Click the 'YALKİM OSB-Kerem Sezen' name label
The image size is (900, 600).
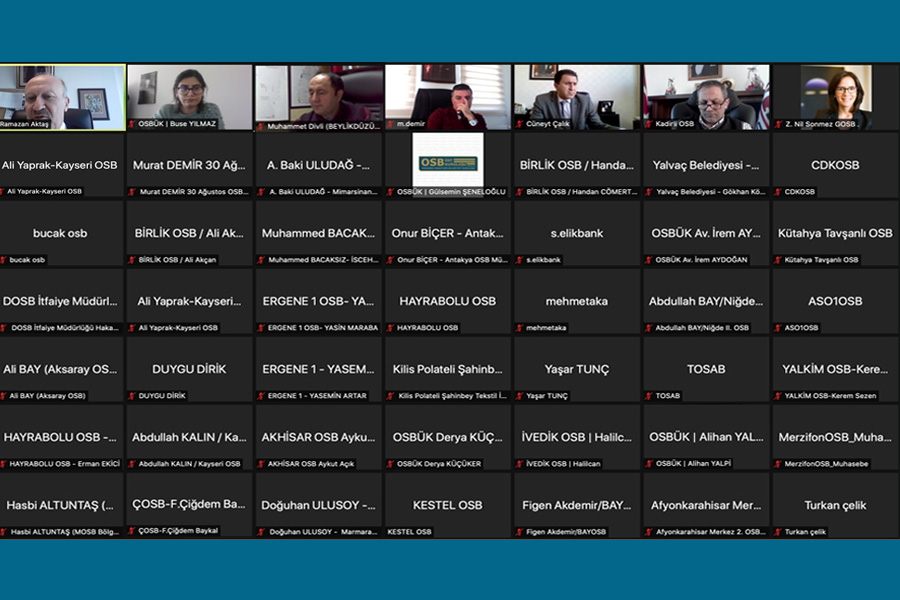[x=830, y=396]
